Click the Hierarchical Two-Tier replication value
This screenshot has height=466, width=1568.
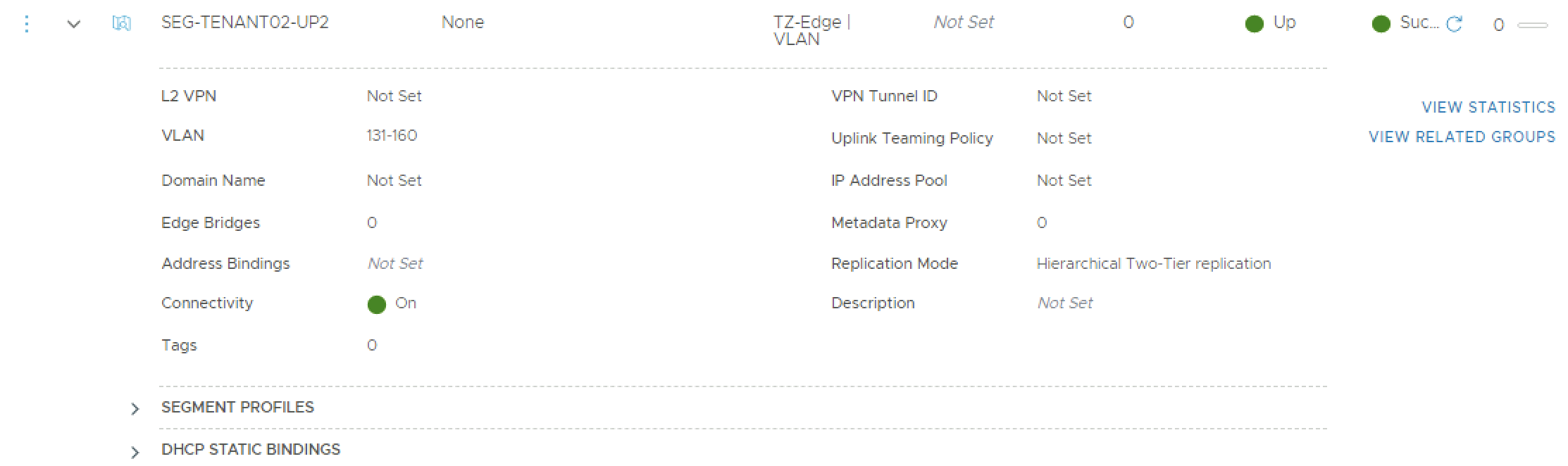[x=1153, y=263]
